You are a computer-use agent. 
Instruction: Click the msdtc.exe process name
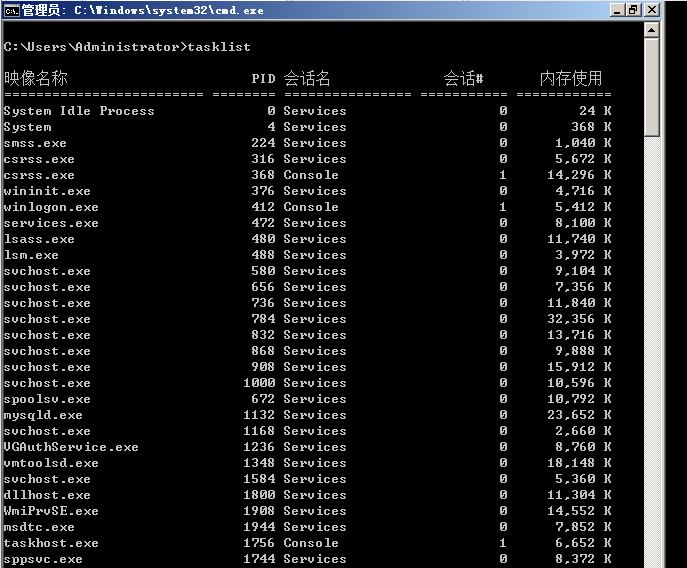[x=39, y=527]
